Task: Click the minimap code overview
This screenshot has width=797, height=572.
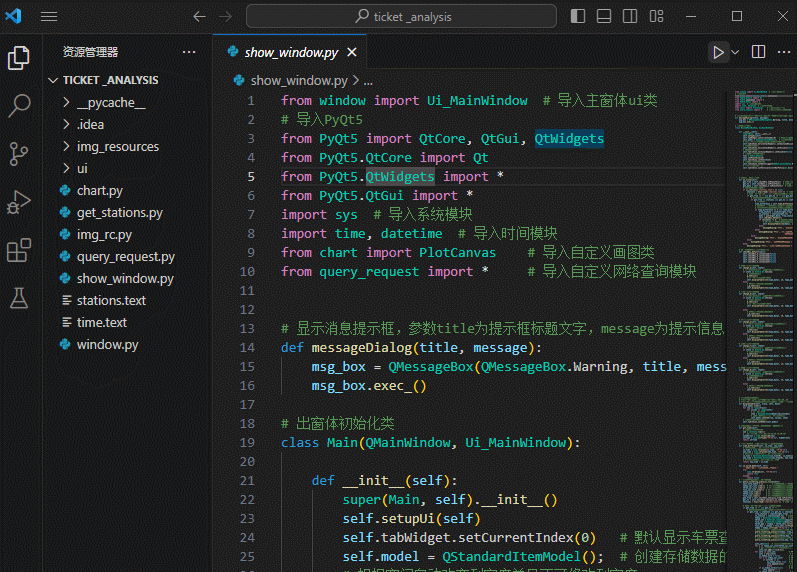Action: pos(764,330)
